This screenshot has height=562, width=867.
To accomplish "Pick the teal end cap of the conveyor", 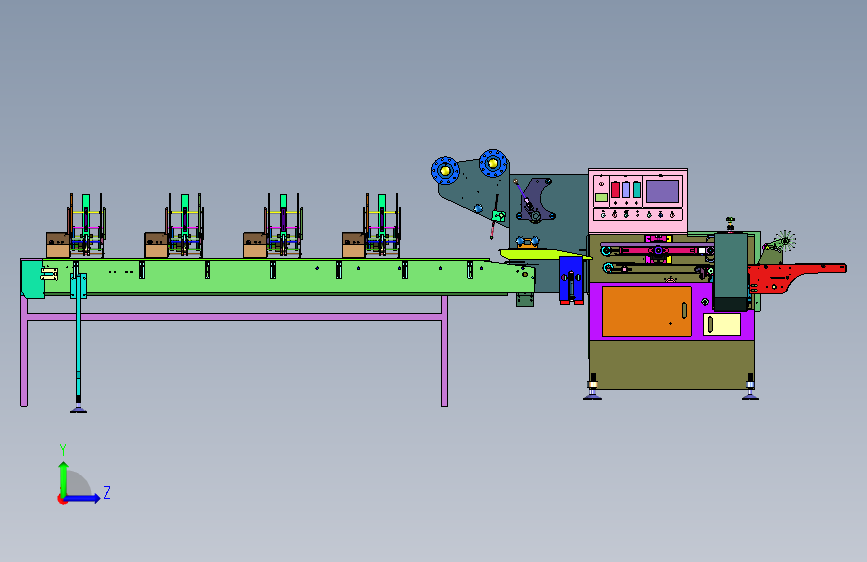I will coord(32,279).
